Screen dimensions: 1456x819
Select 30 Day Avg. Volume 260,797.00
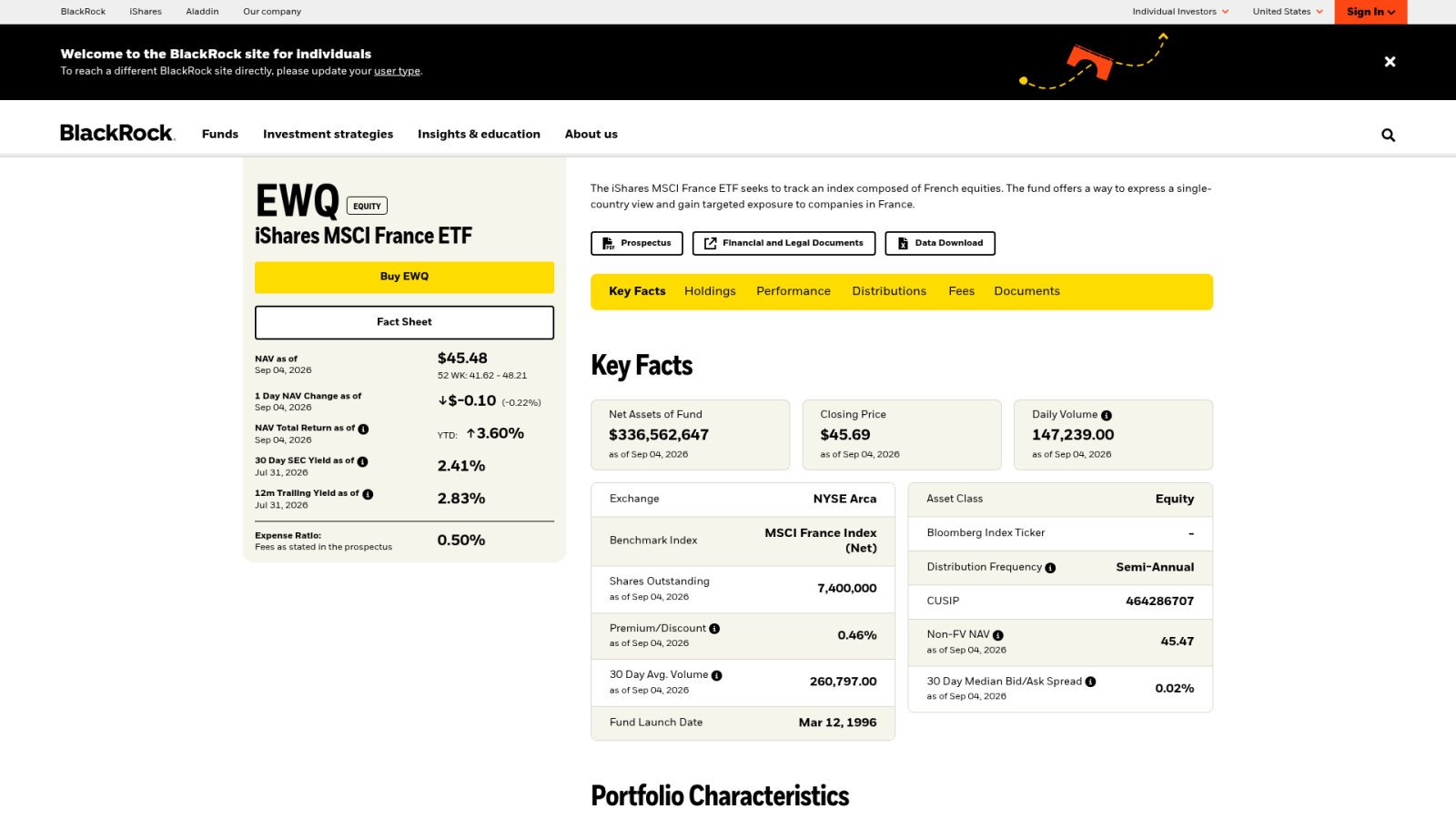[844, 682]
